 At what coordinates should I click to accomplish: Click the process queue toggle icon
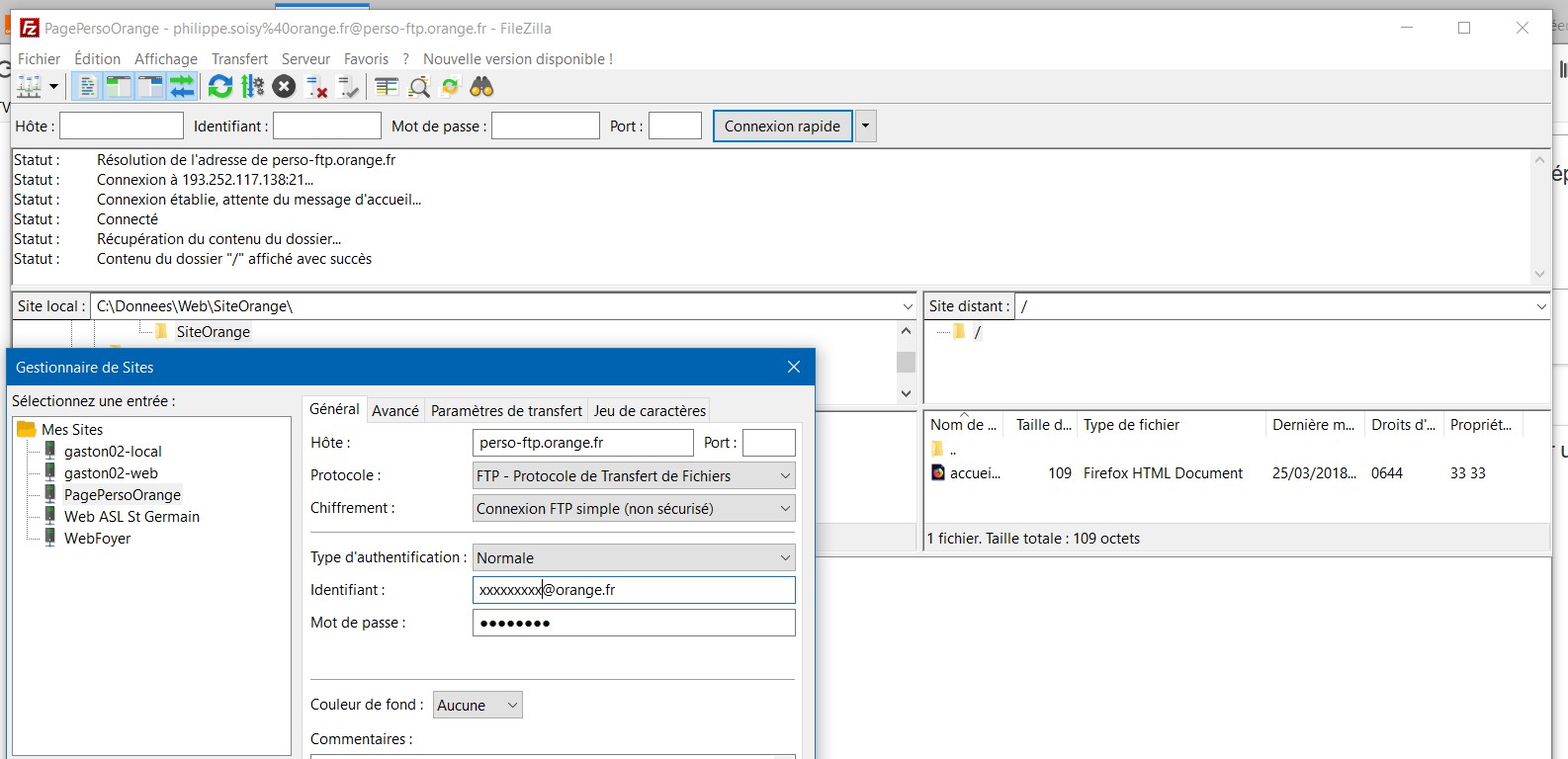252,87
